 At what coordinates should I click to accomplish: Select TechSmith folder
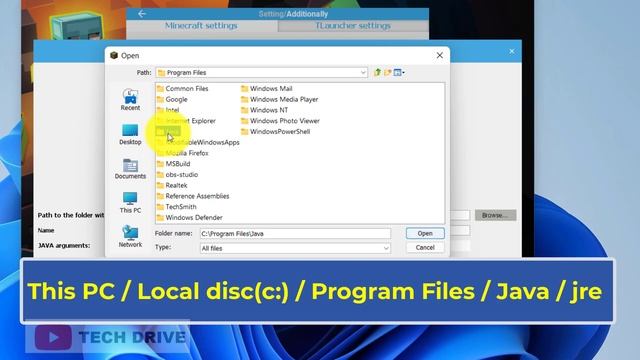176,207
